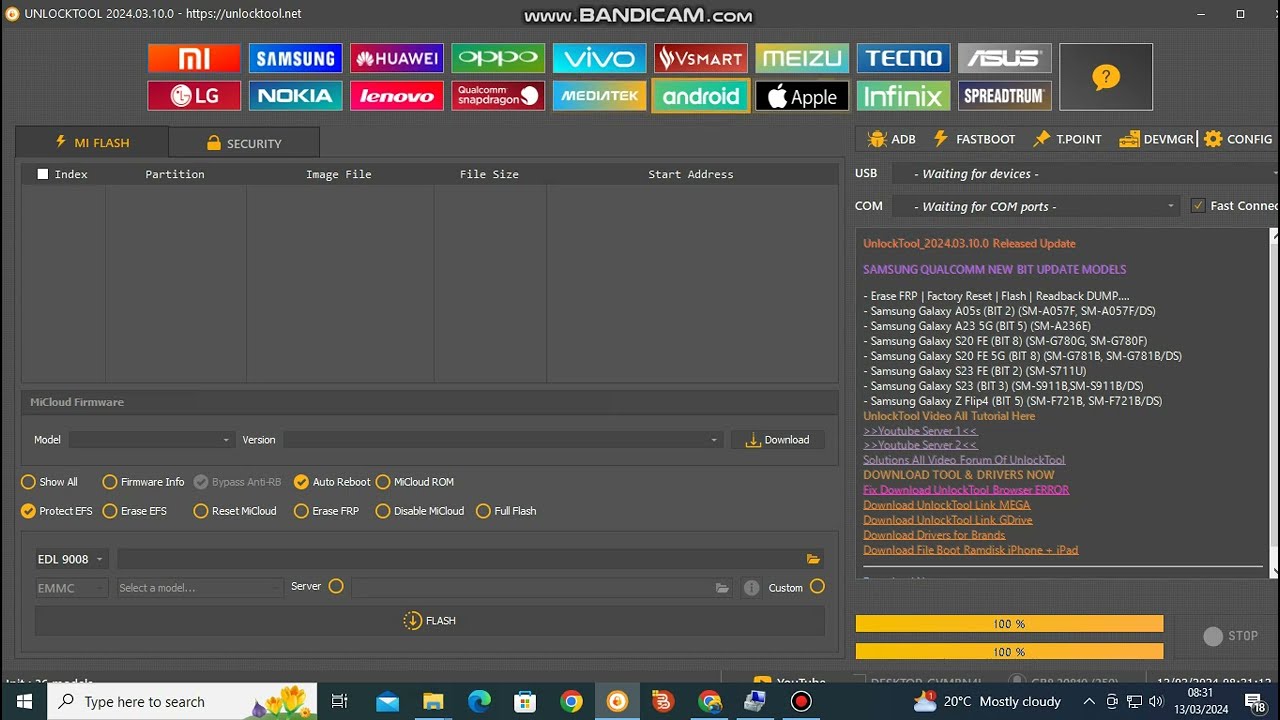Select the Samsung brand icon

pos(295,58)
